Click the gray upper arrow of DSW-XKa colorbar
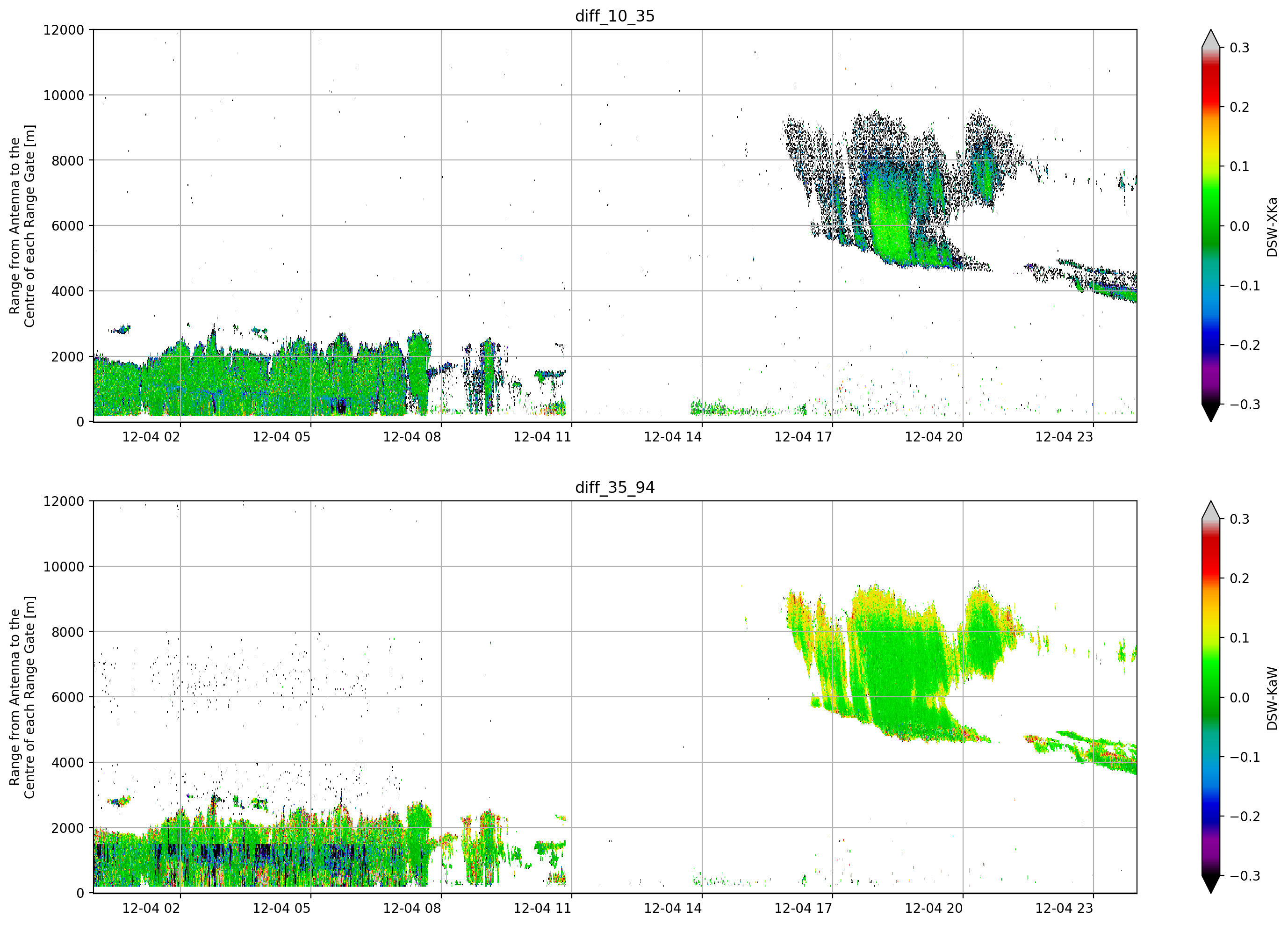The image size is (1288, 925). pyautogui.click(x=1211, y=40)
